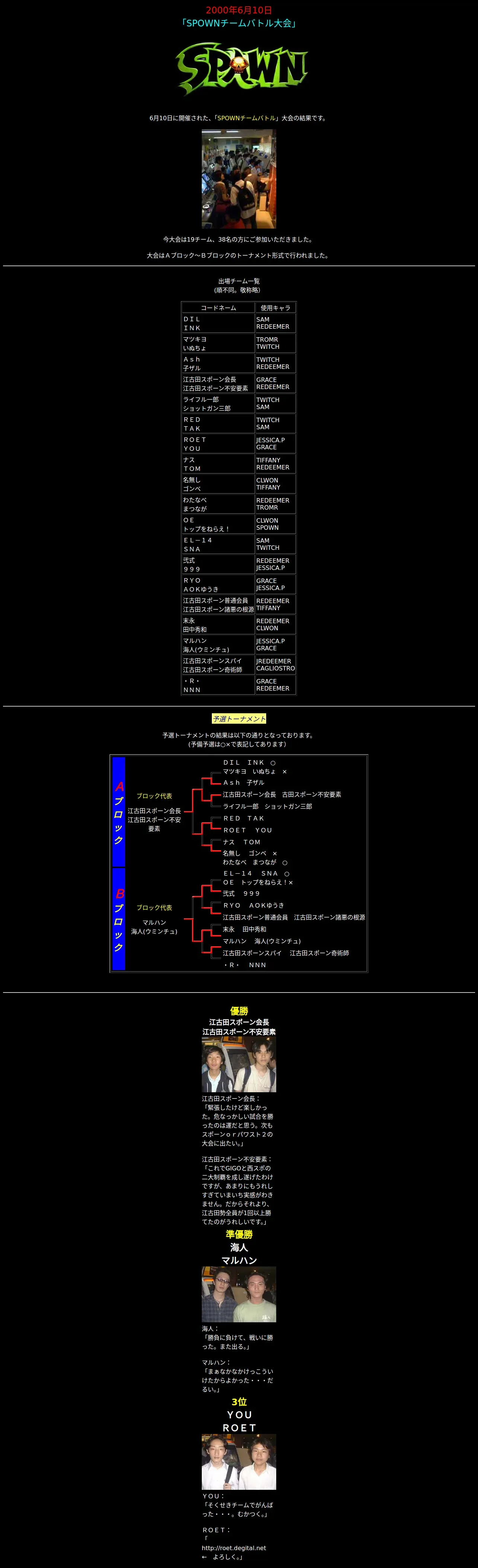Open the 優勝 winners' photo
This screenshot has width=478, height=1568.
coord(239,1065)
